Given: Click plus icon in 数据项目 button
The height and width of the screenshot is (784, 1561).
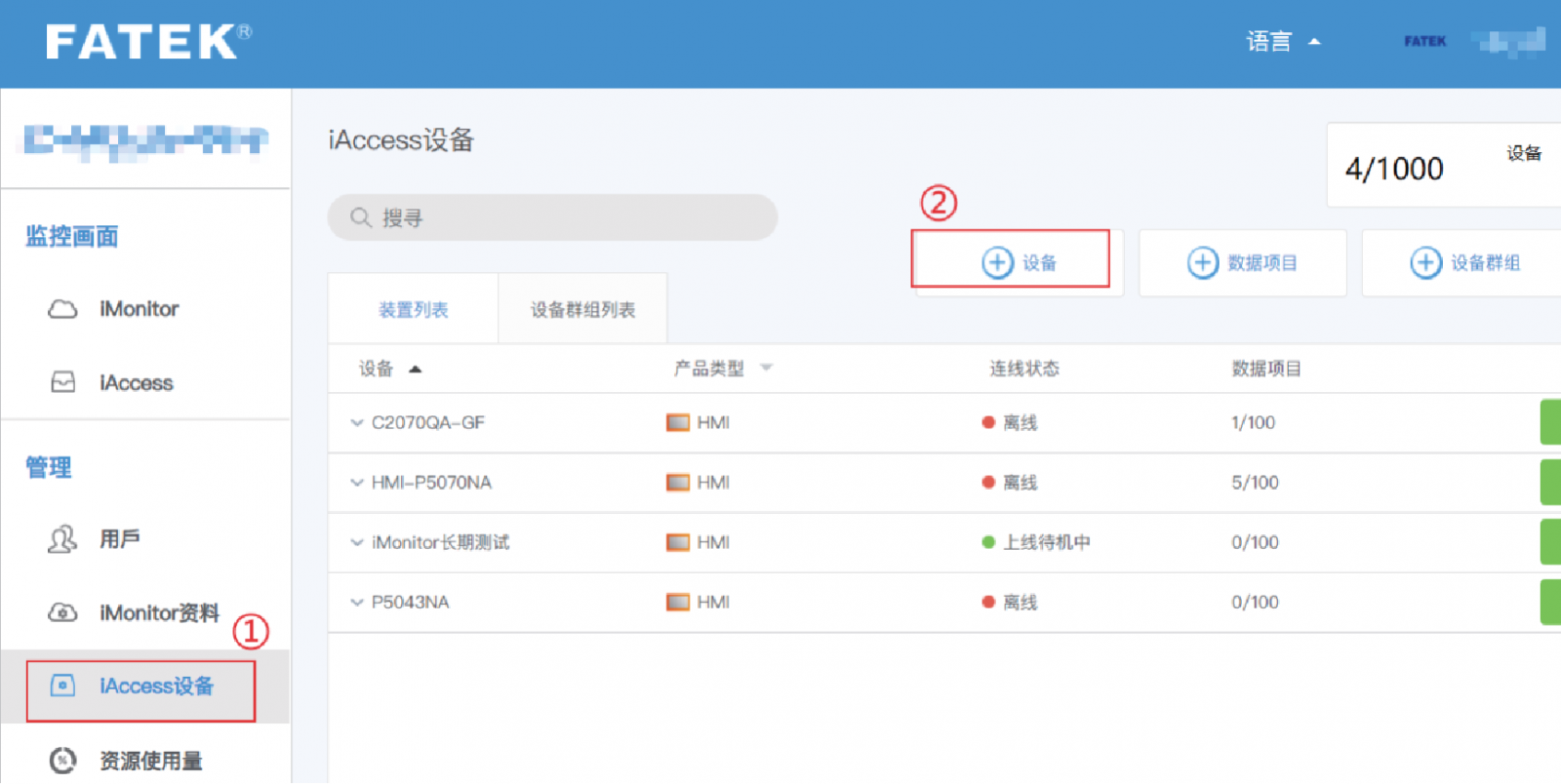Looking at the screenshot, I should (1203, 262).
